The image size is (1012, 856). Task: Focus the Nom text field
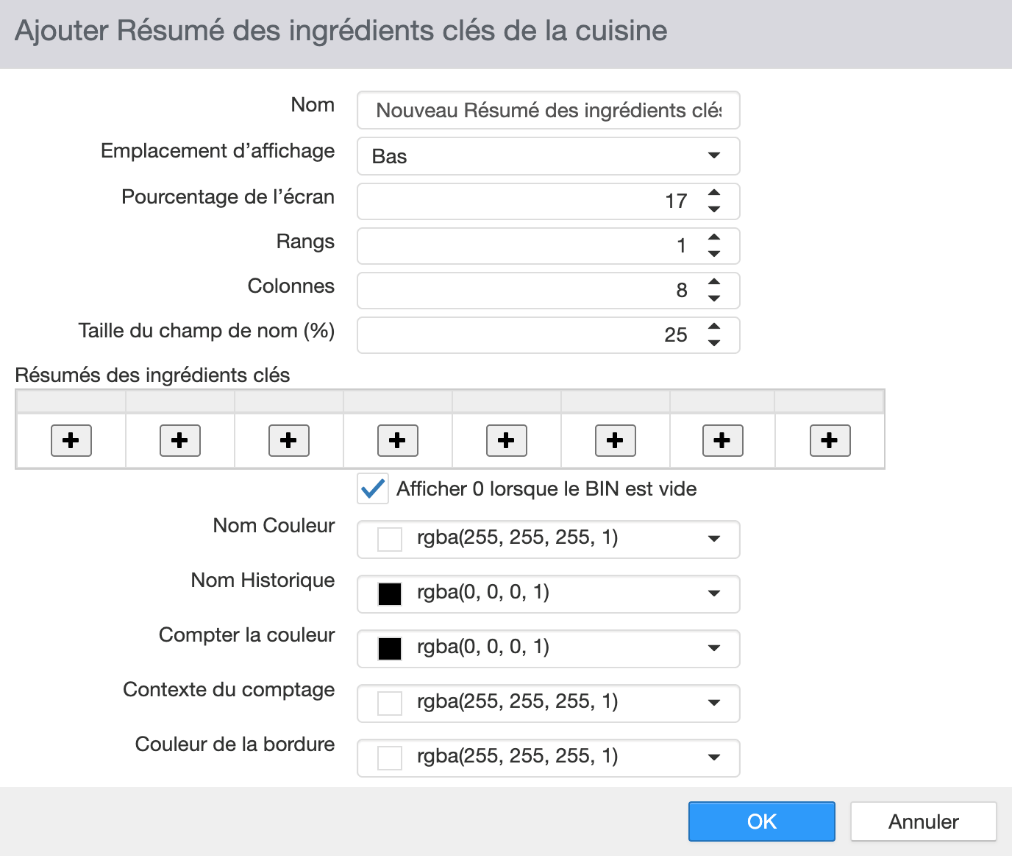(x=548, y=110)
